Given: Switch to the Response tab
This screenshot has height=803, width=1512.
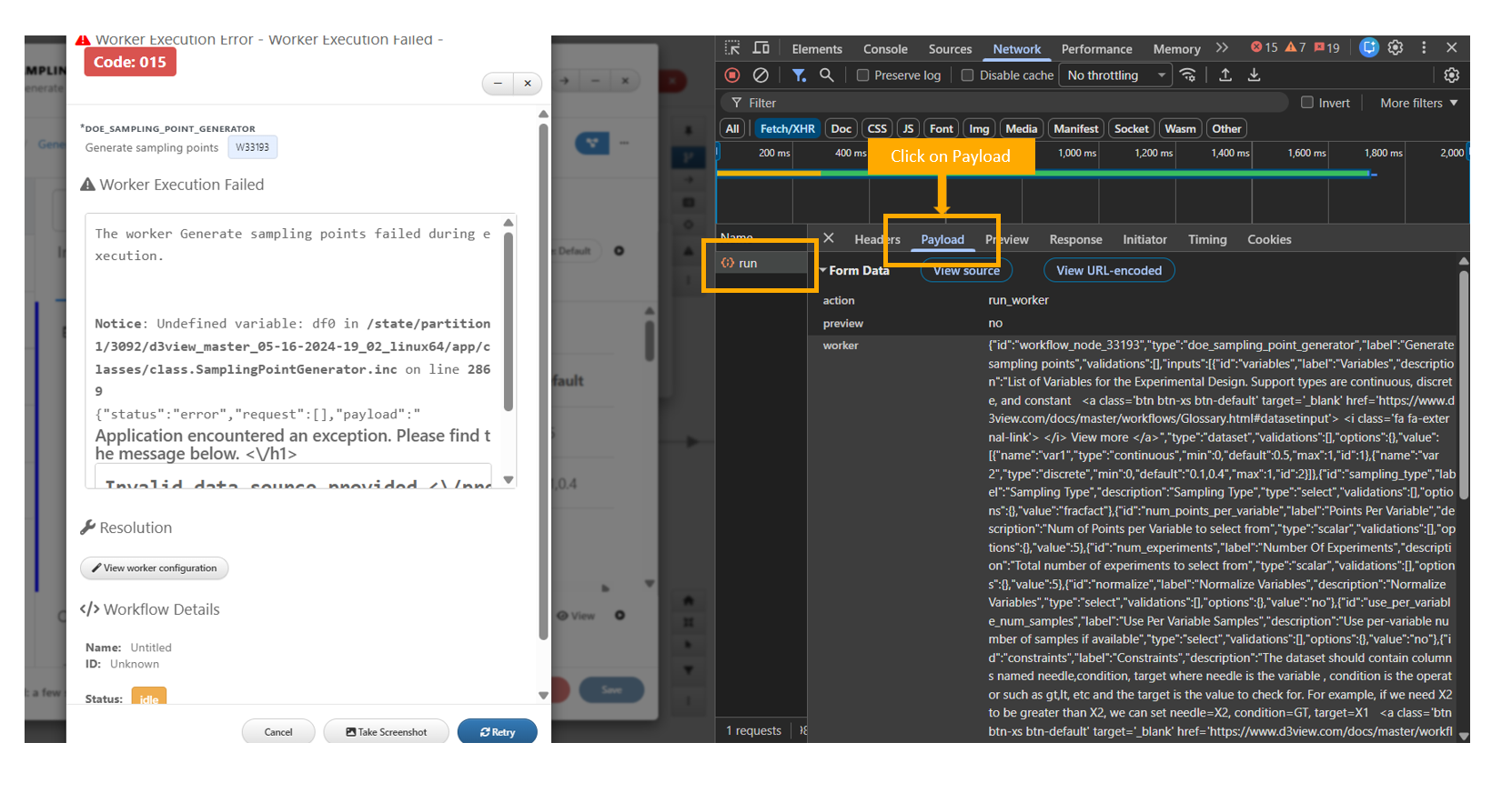Looking at the screenshot, I should 1075,240.
